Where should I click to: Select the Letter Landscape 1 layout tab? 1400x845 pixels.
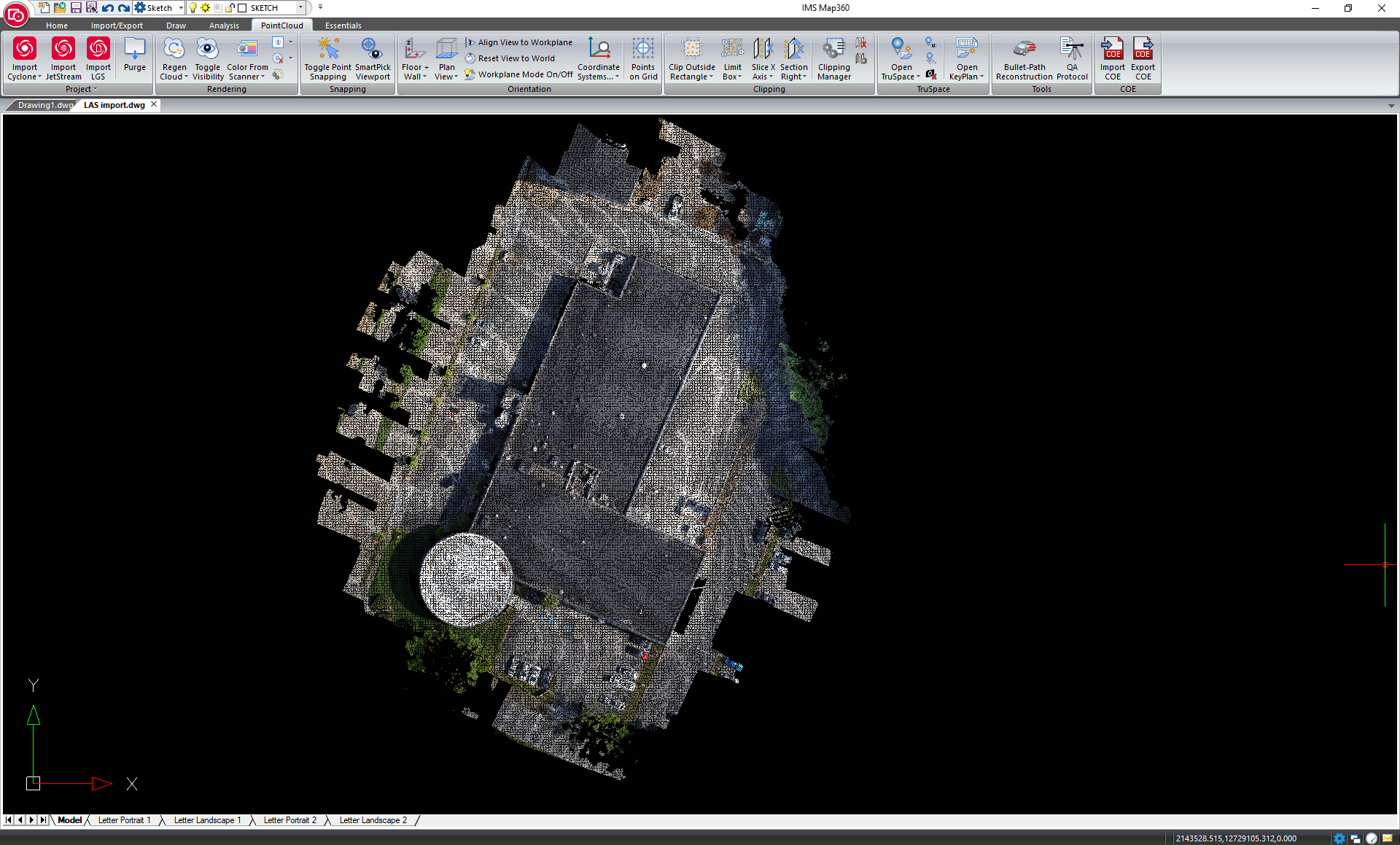coord(207,820)
